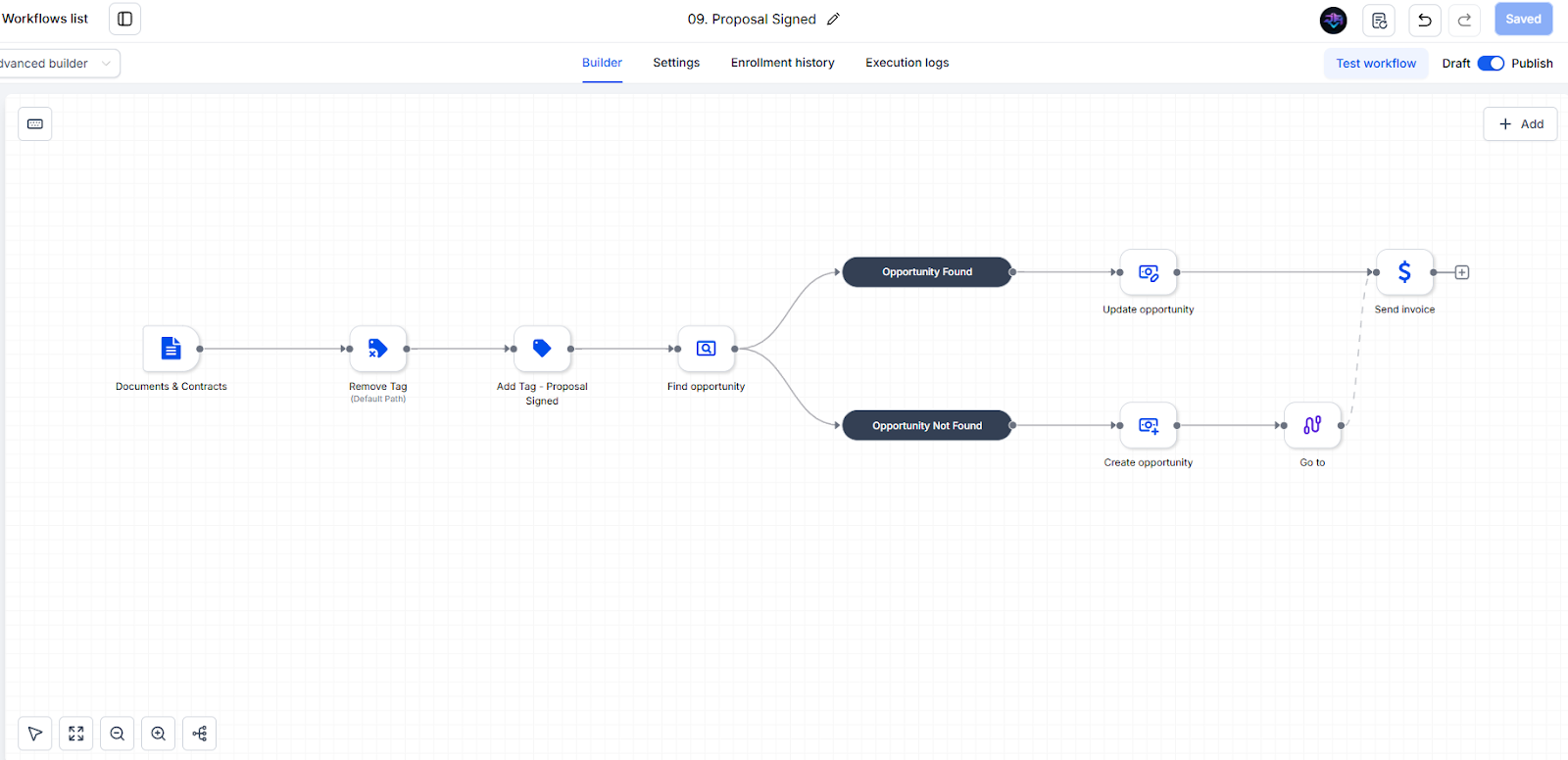Screen dimensions: 1568x760
Task: Click the Publish label
Action: click(x=1532, y=64)
